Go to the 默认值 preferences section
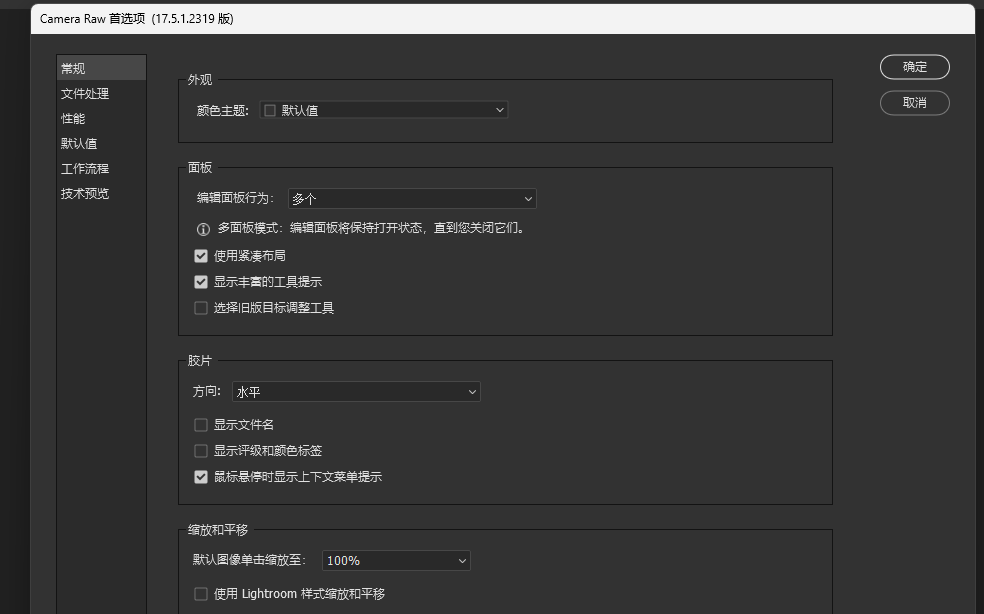The height and width of the screenshot is (614, 984). tap(79, 144)
